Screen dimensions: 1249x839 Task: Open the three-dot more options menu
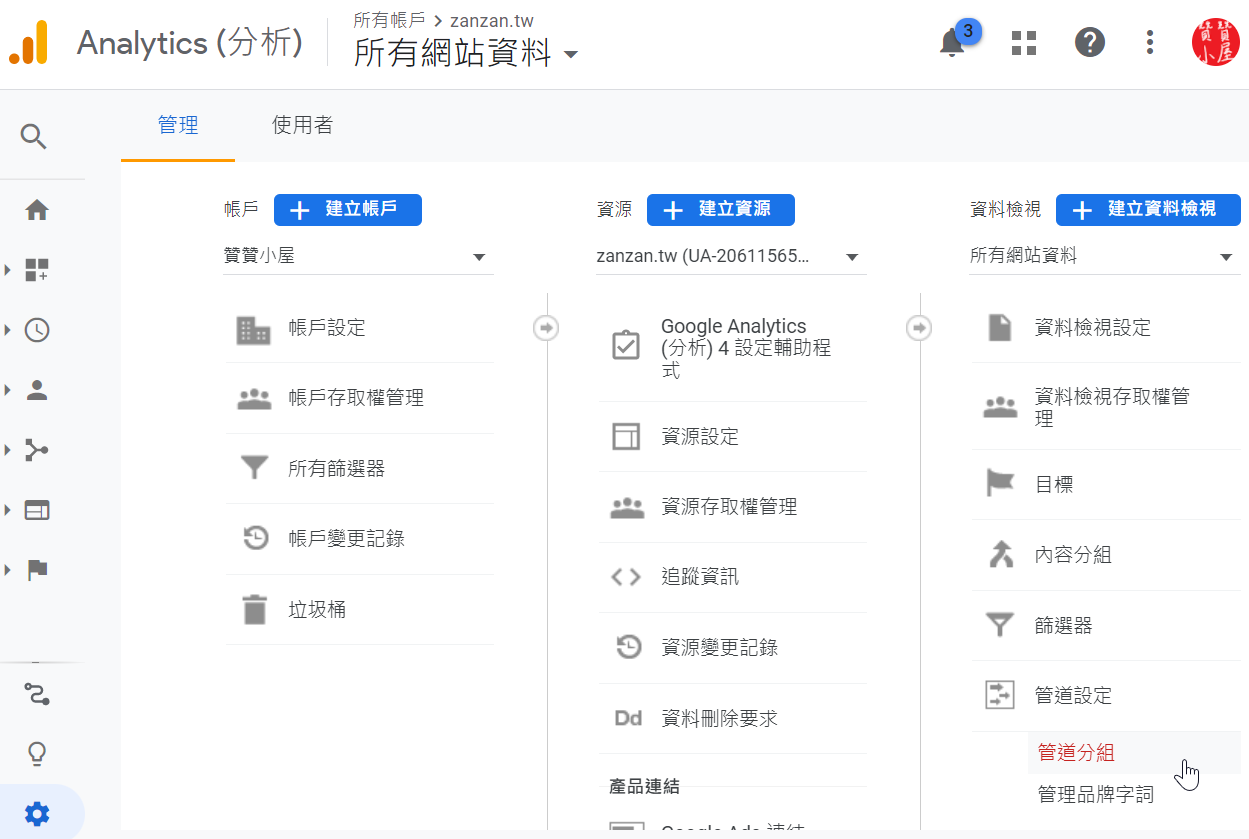pos(1150,42)
